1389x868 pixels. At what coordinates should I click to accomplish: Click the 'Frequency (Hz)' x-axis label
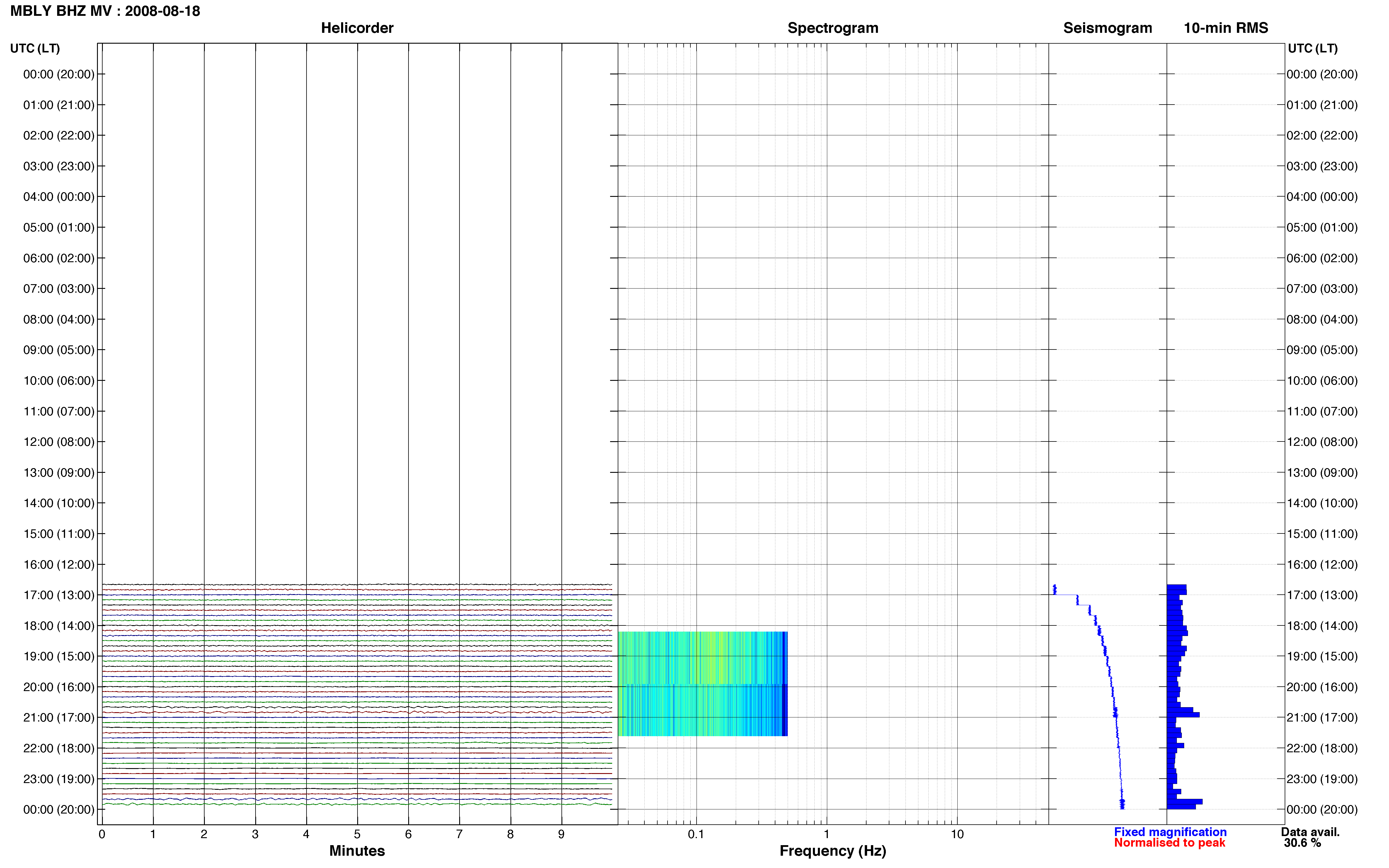click(833, 851)
